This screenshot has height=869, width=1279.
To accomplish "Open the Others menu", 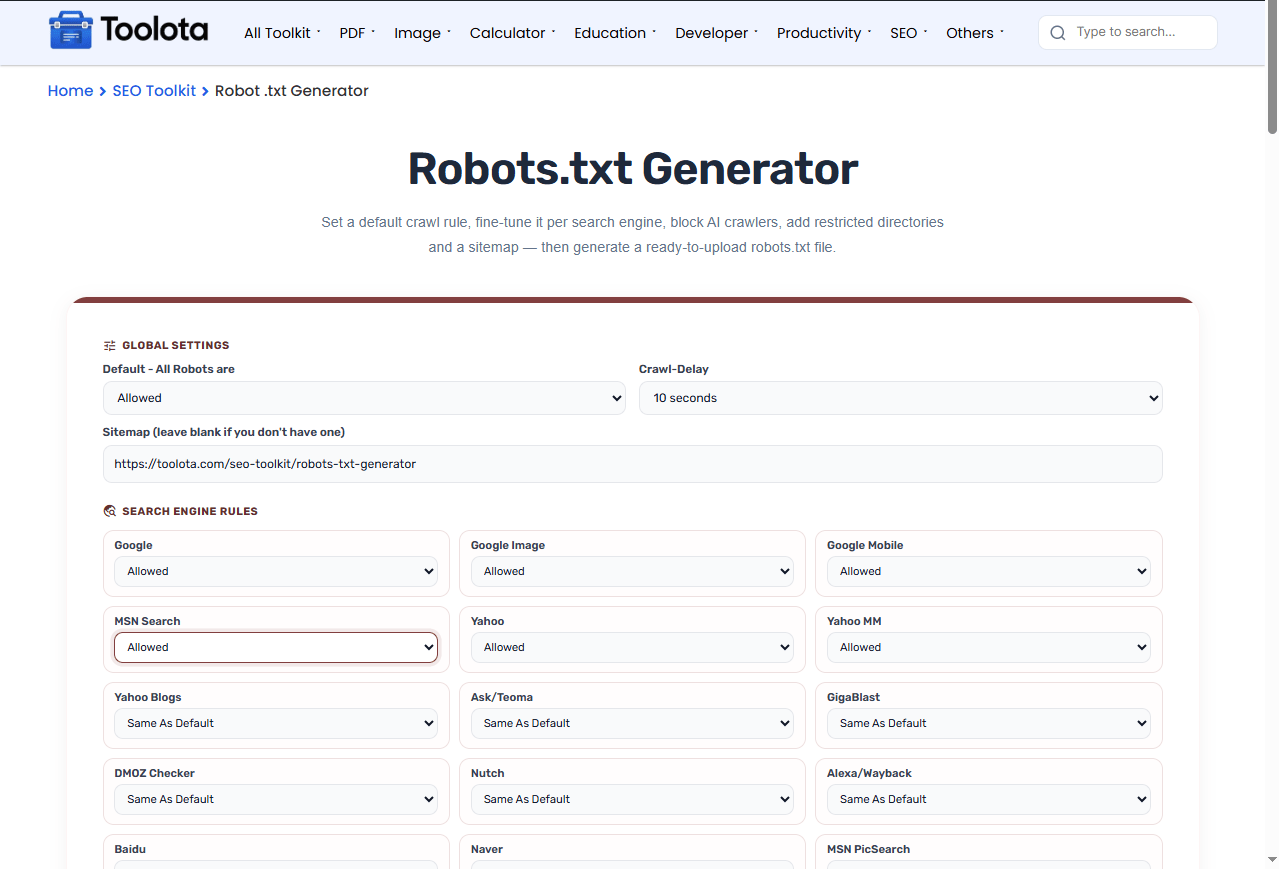I will (975, 33).
